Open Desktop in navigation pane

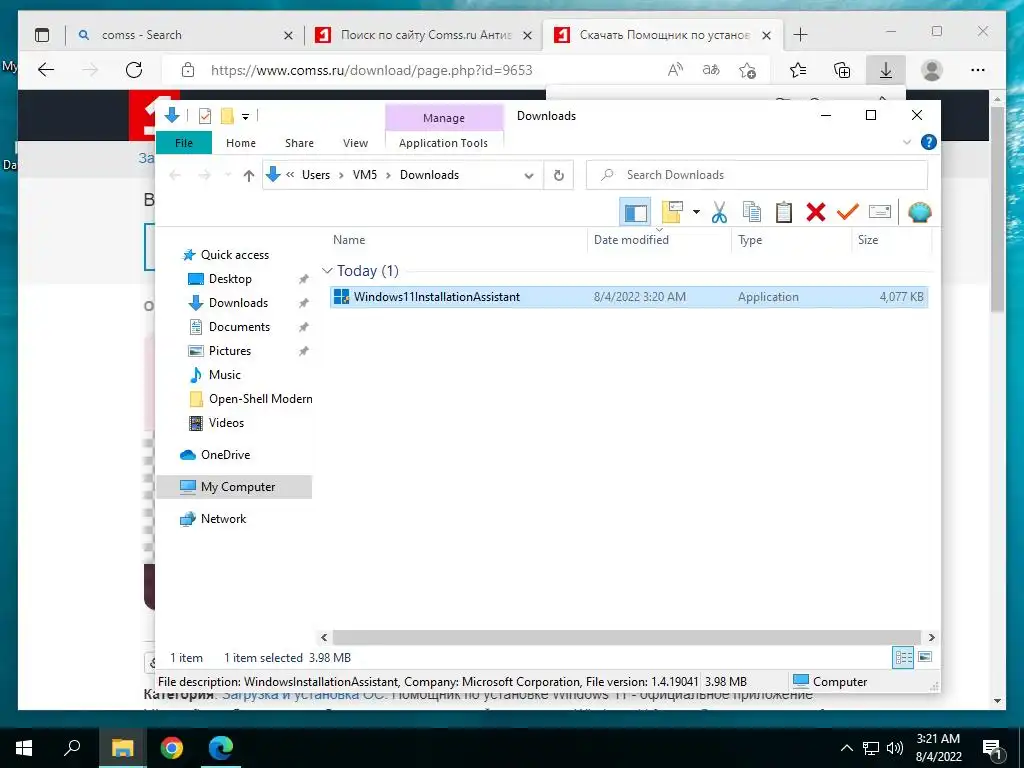click(x=230, y=279)
